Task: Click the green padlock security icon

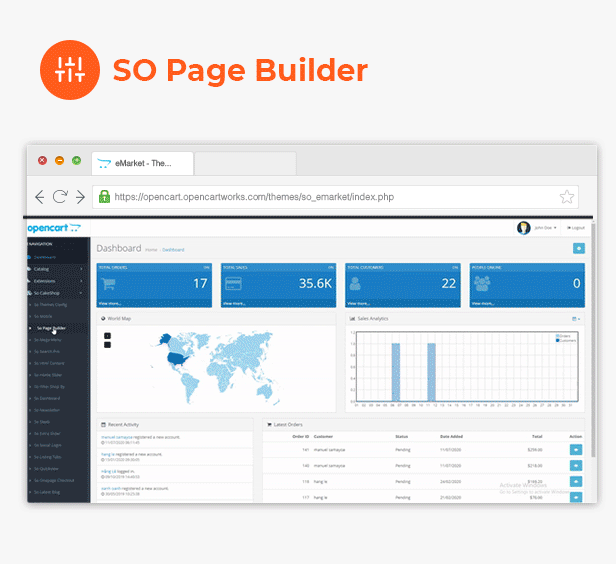Action: point(104,196)
